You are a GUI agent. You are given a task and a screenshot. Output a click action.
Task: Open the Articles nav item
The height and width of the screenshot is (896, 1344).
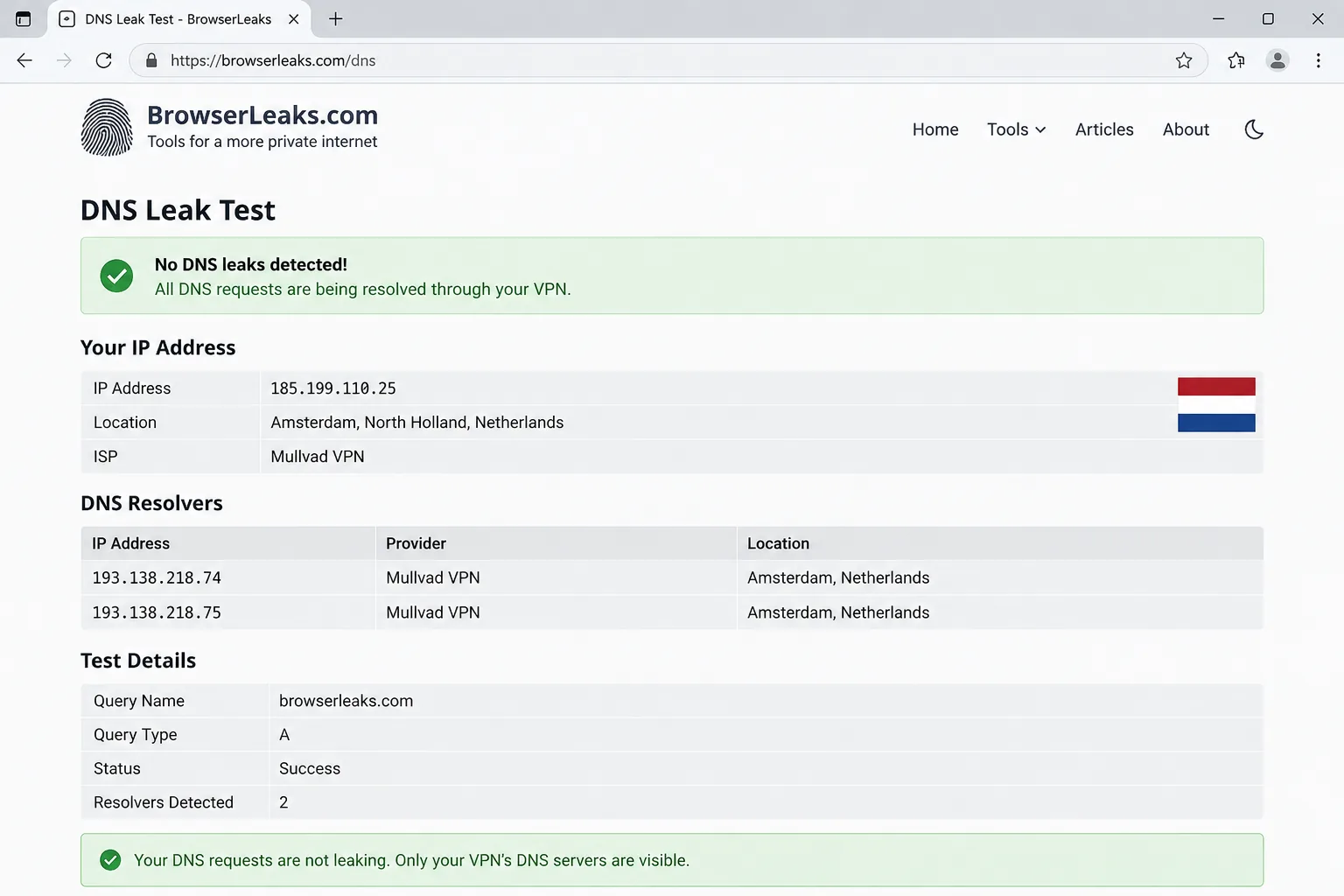[x=1104, y=129]
